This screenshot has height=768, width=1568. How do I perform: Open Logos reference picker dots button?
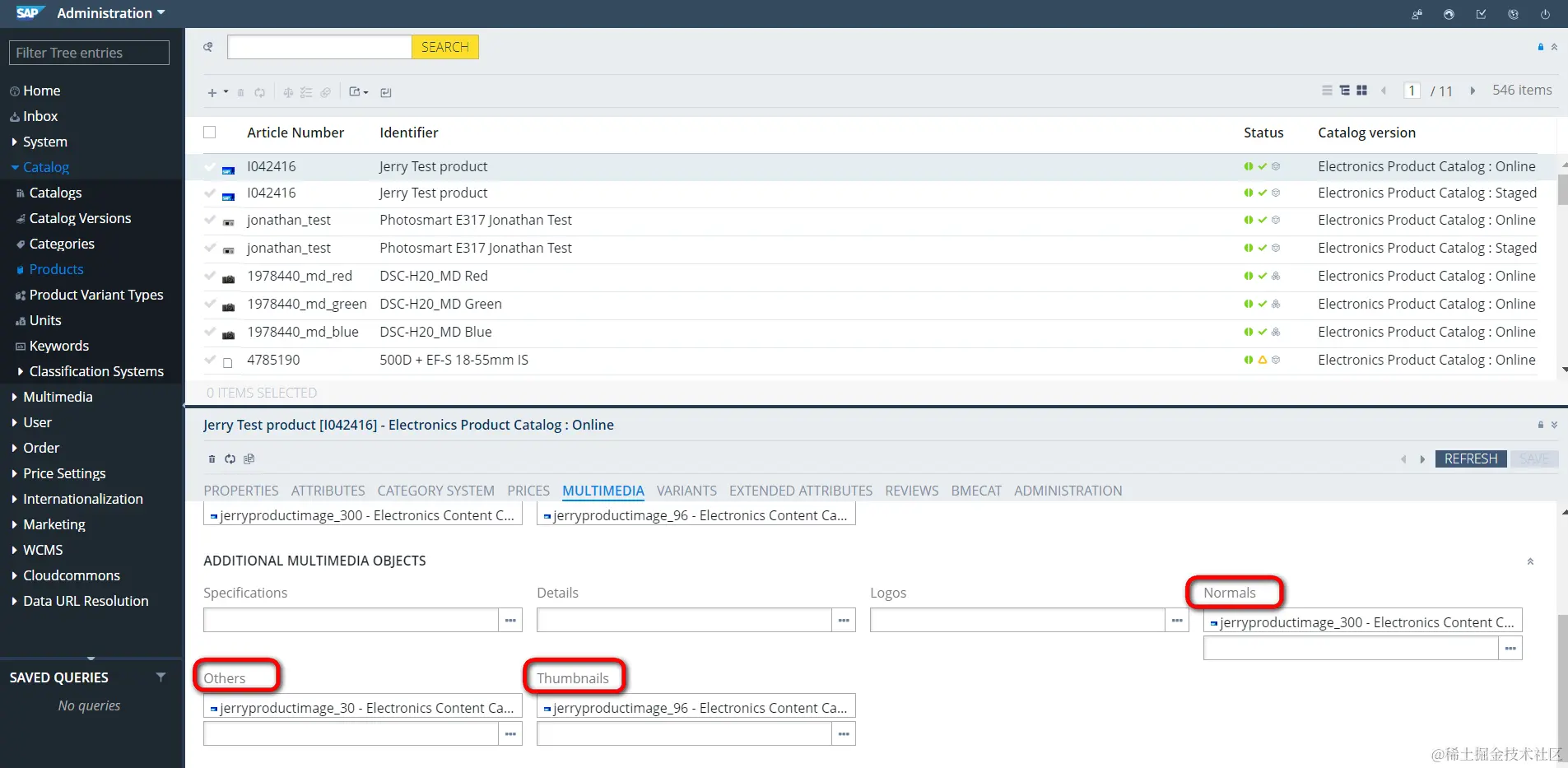click(x=1177, y=620)
